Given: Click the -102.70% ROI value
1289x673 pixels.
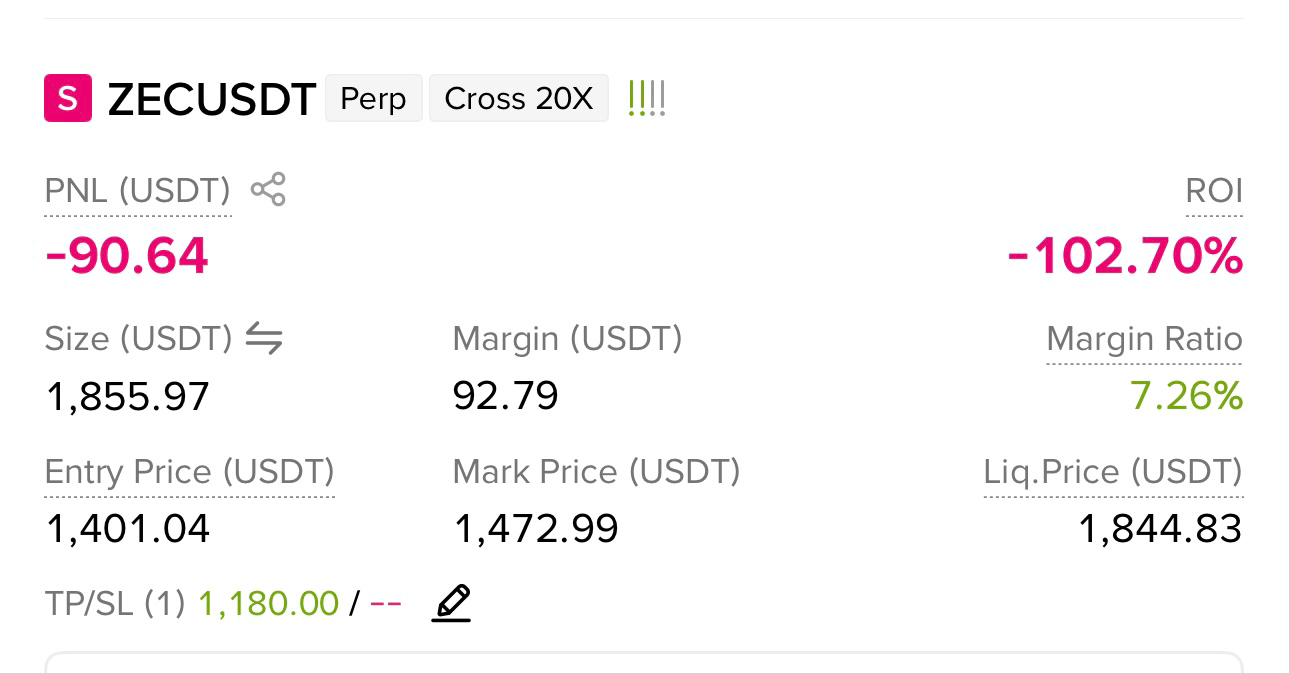Looking at the screenshot, I should click(1125, 257).
